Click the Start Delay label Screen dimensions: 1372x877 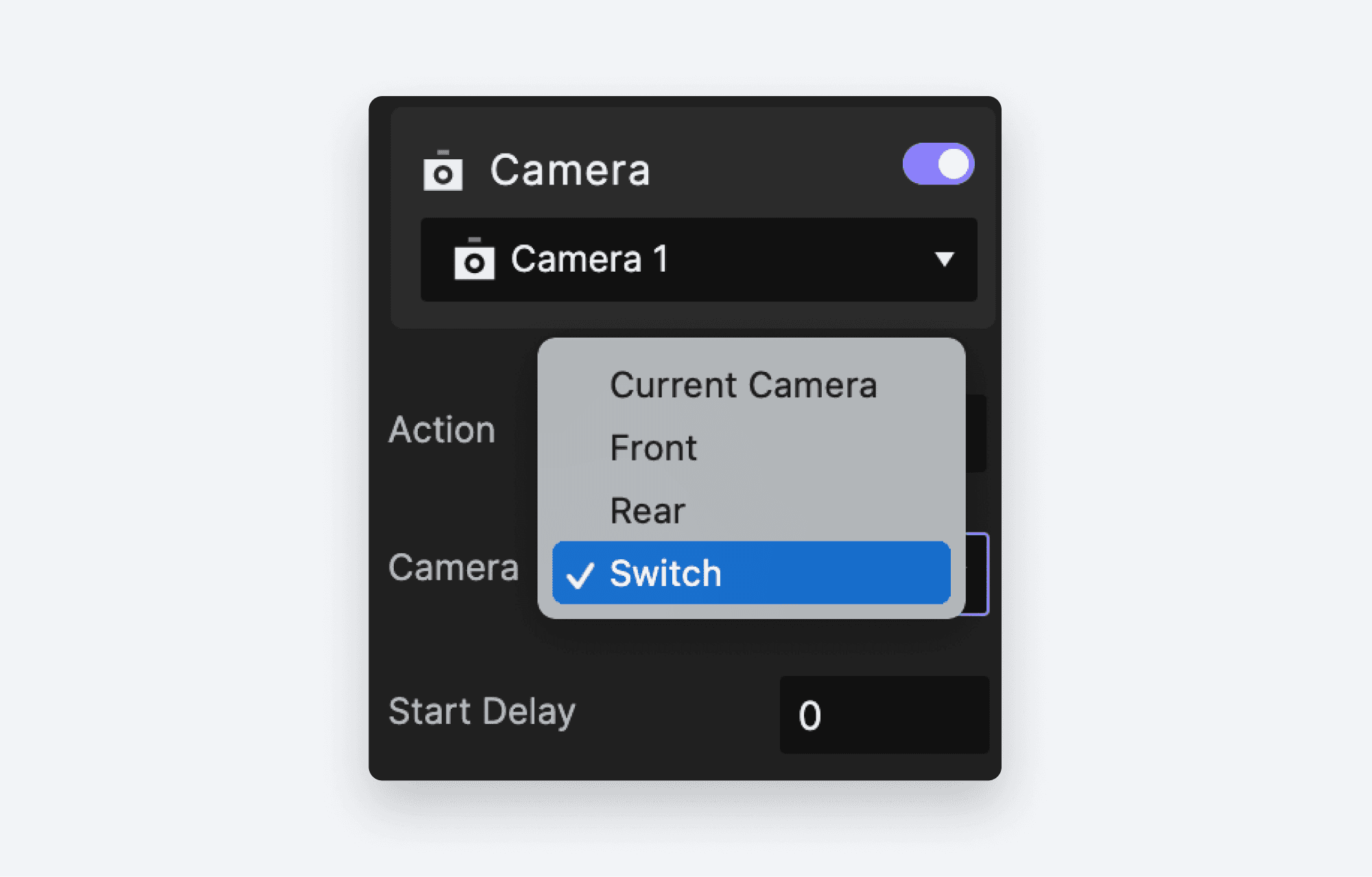482,711
